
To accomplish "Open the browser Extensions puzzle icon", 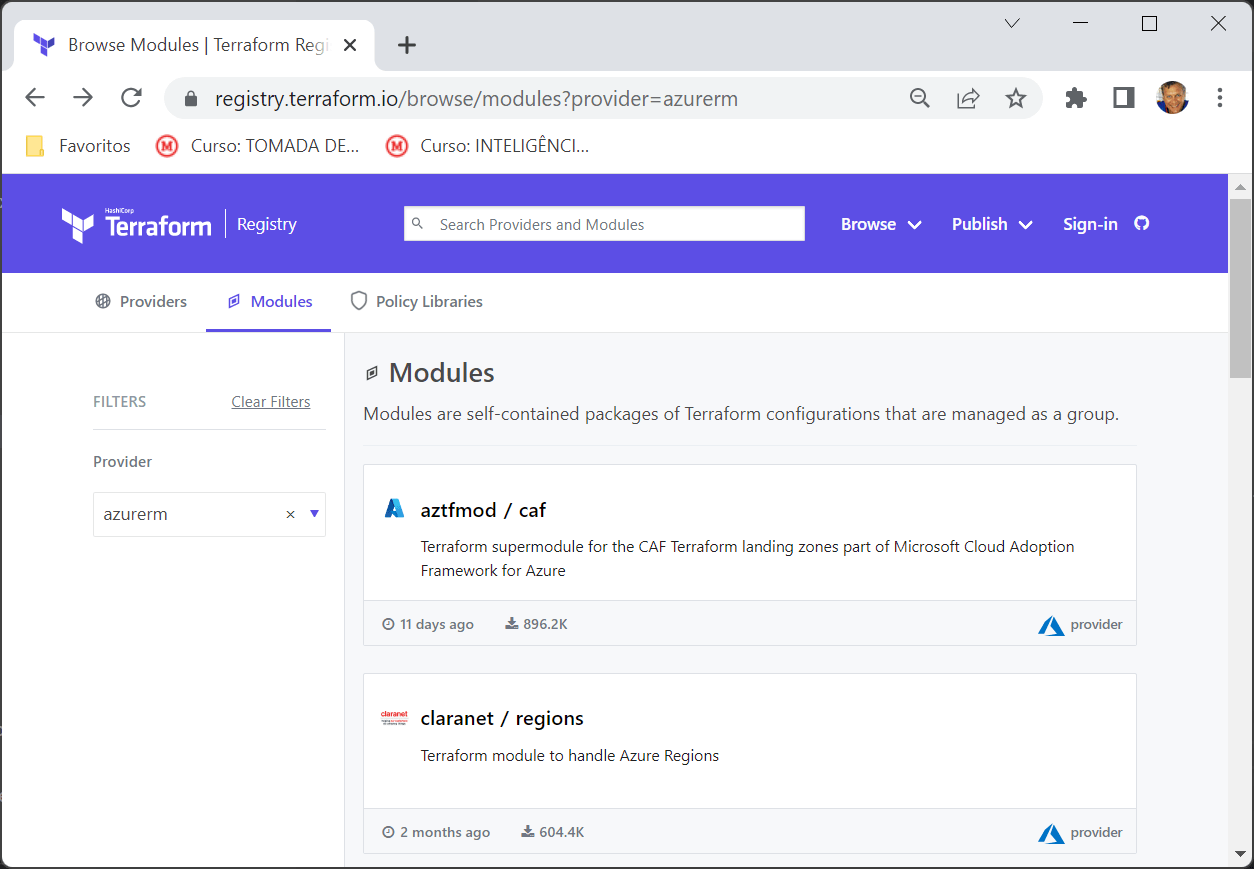I will coord(1076,98).
